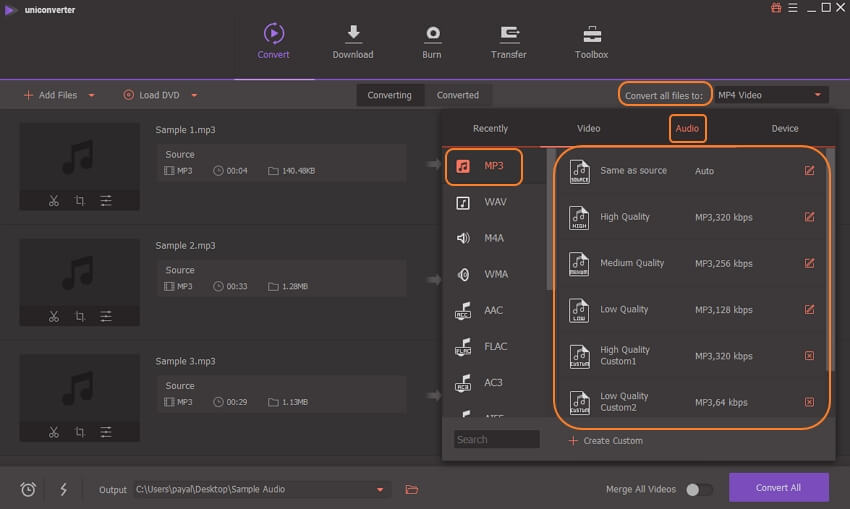Select the Same as source preset
850x509 pixels.
pyautogui.click(x=691, y=171)
